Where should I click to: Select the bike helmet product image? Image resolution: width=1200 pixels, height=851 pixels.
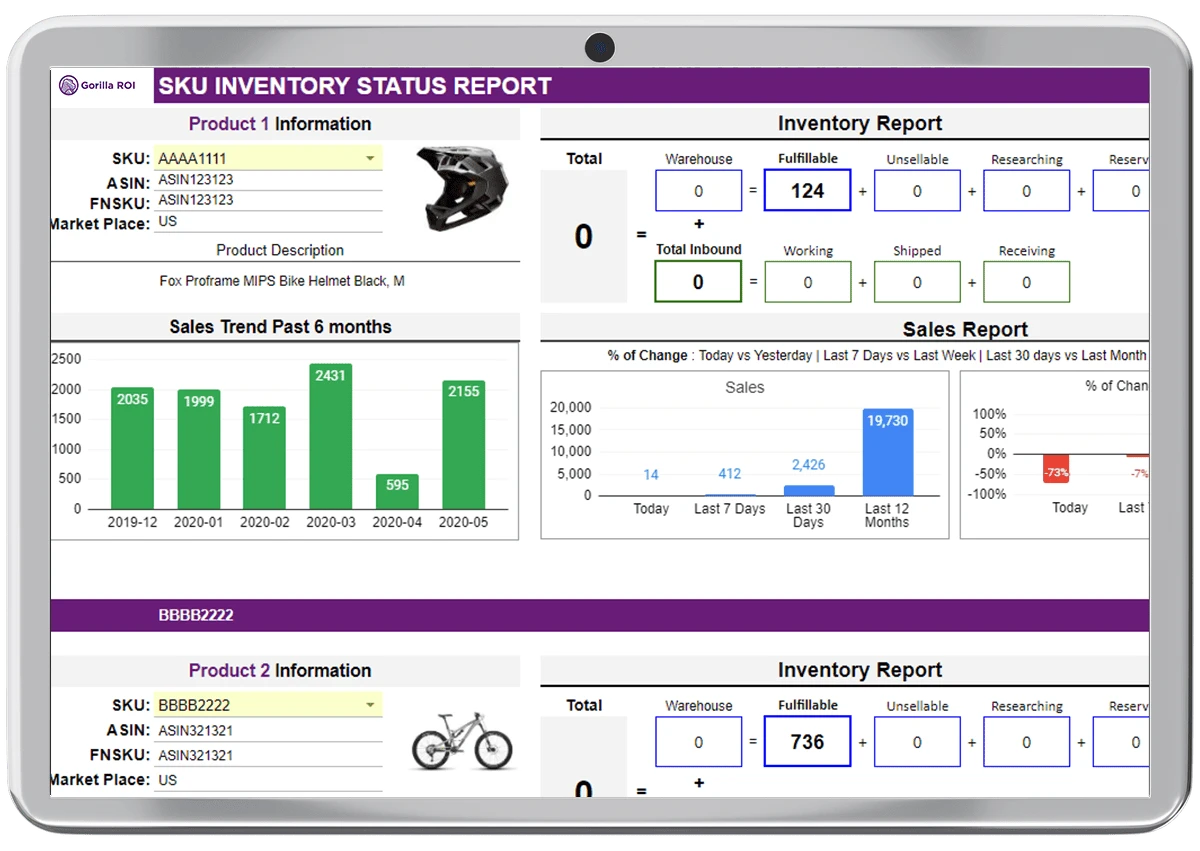click(x=462, y=188)
